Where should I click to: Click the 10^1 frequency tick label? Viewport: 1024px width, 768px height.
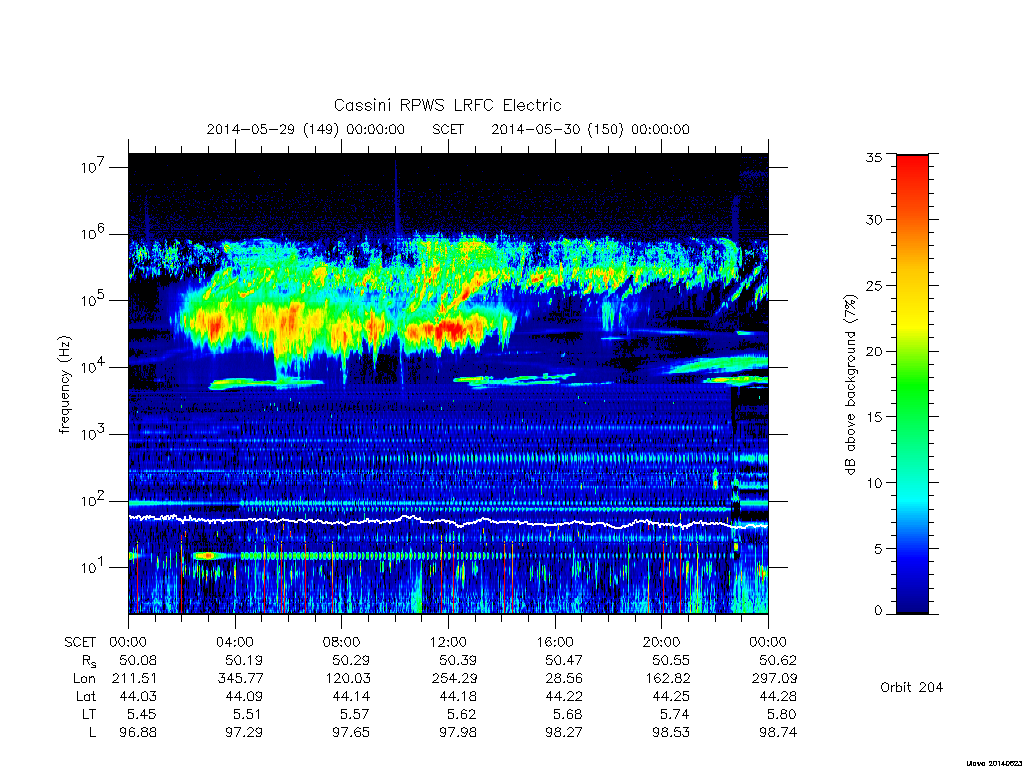click(93, 567)
